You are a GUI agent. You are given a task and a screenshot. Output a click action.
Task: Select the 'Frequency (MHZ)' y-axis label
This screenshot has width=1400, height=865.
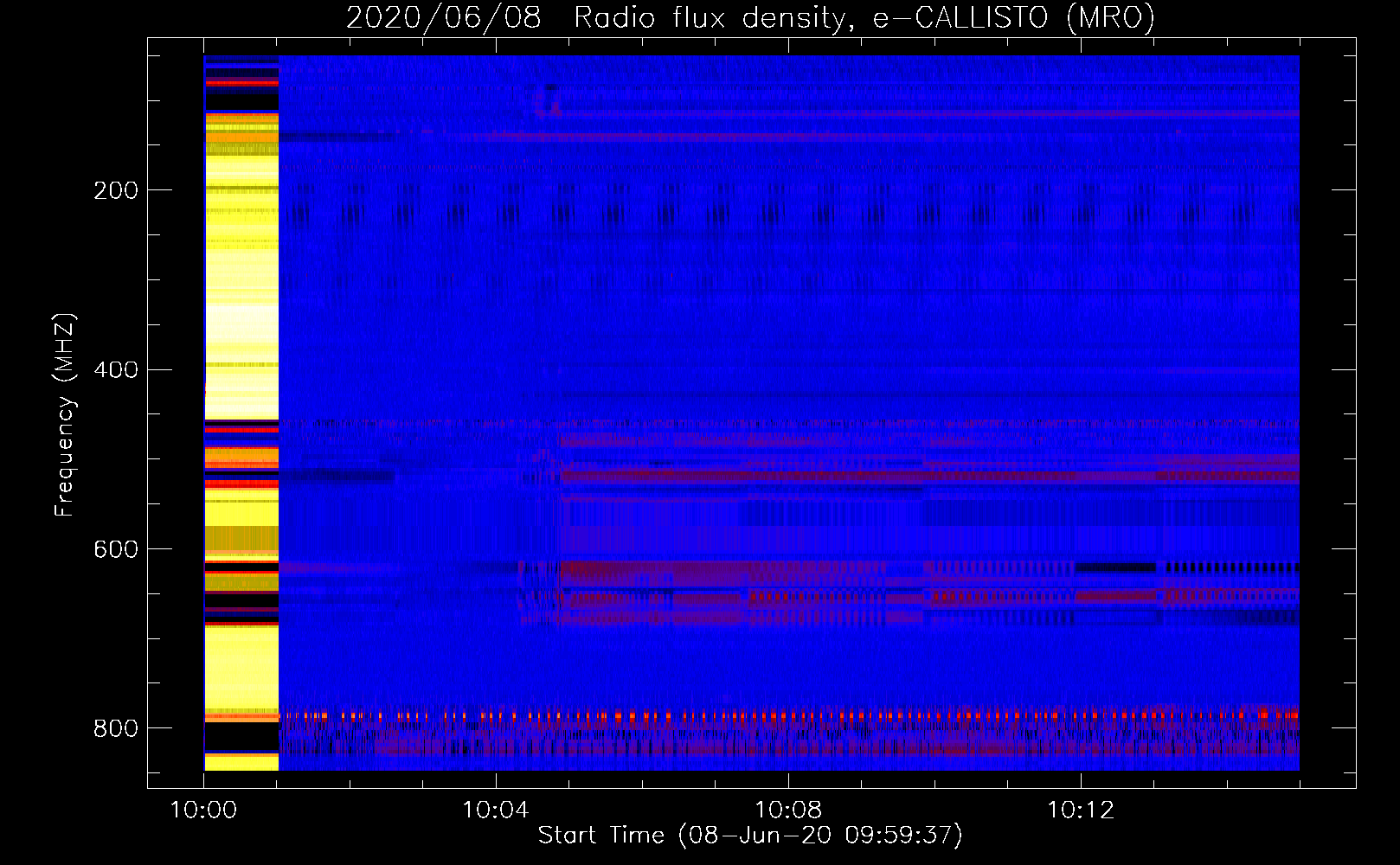point(65,415)
